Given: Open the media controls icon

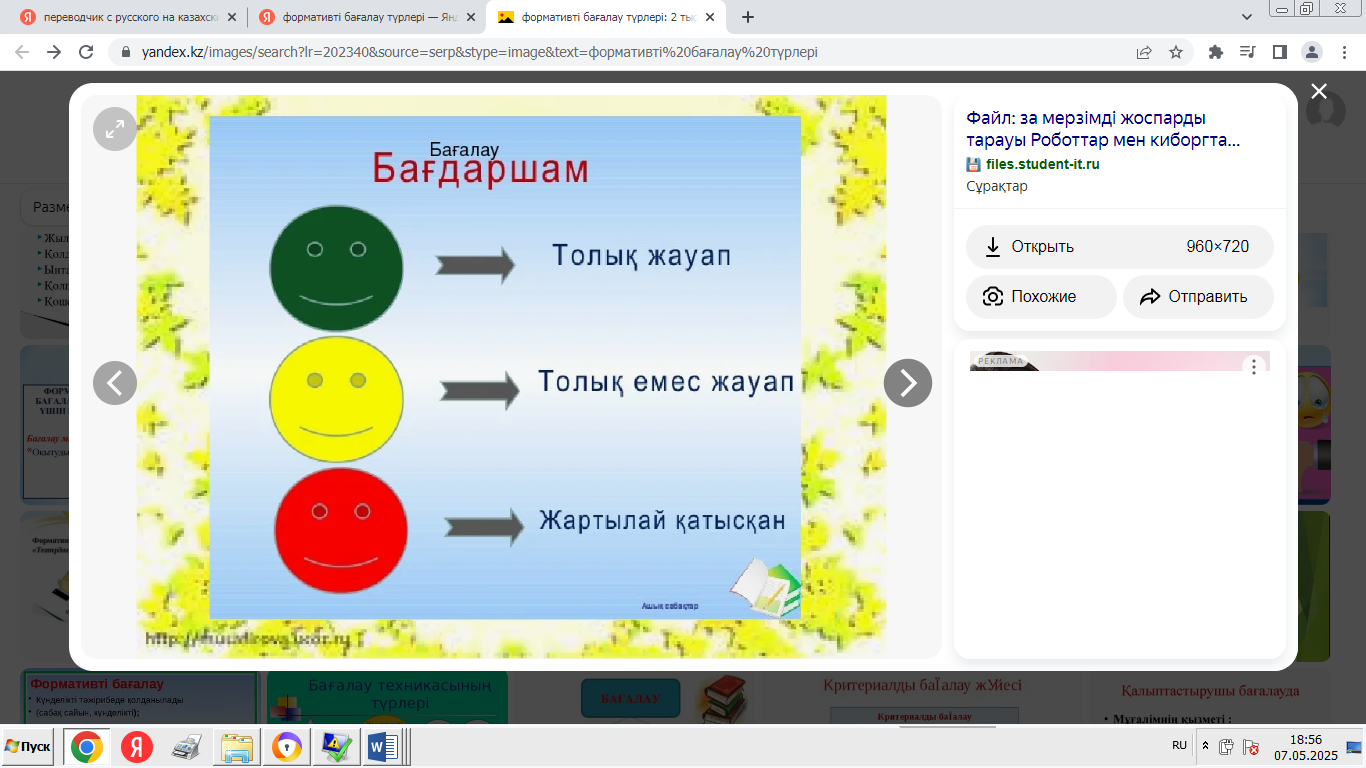Looking at the screenshot, I should pyautogui.click(x=1247, y=52).
